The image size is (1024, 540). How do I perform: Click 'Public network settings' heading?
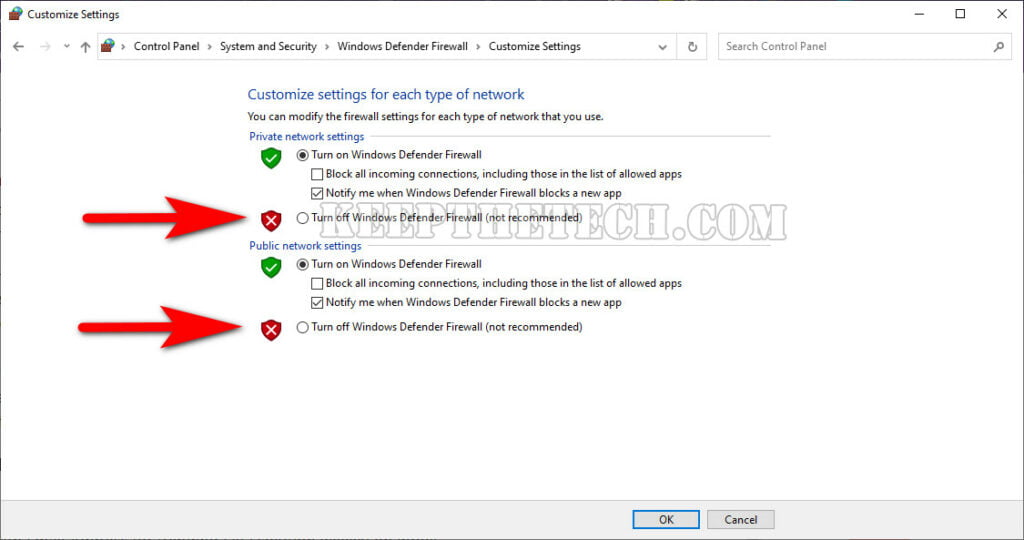pyautogui.click(x=305, y=246)
